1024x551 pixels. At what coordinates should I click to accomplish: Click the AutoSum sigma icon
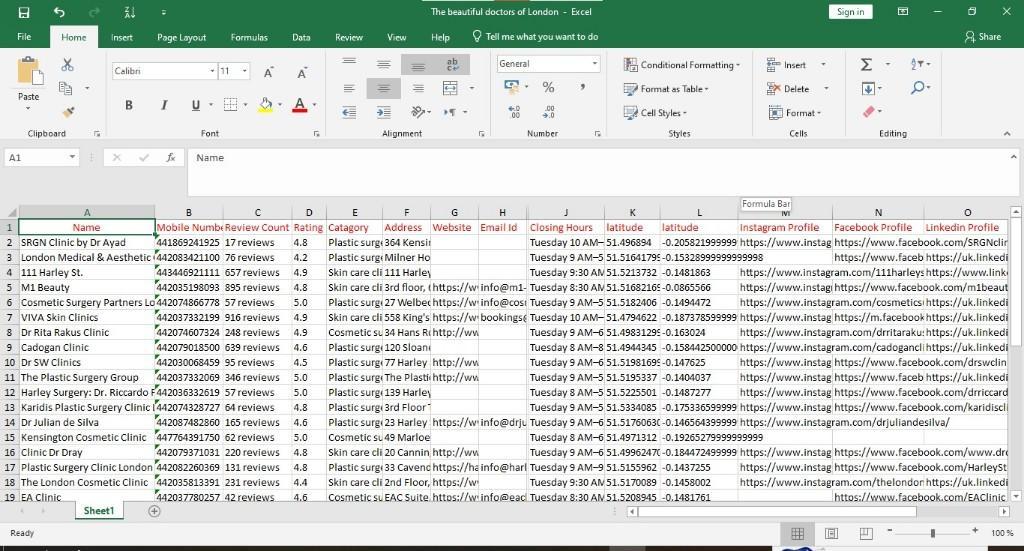point(866,64)
